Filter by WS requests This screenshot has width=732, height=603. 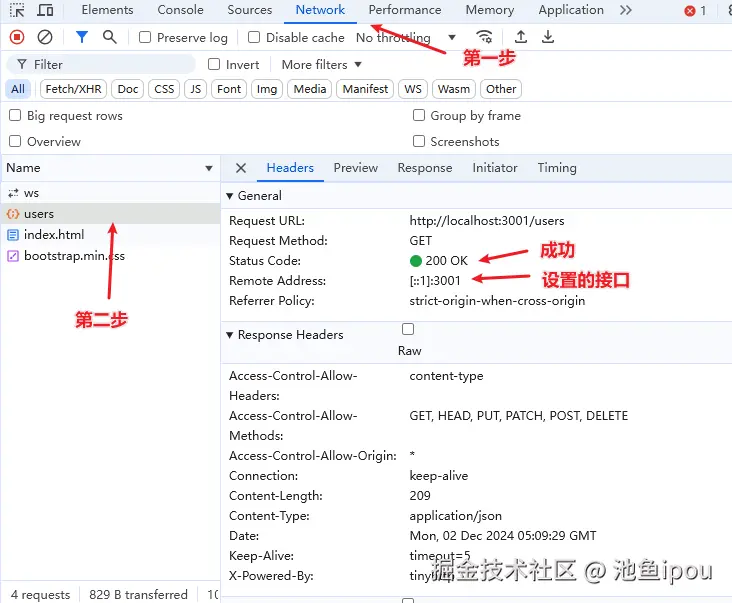coord(413,89)
